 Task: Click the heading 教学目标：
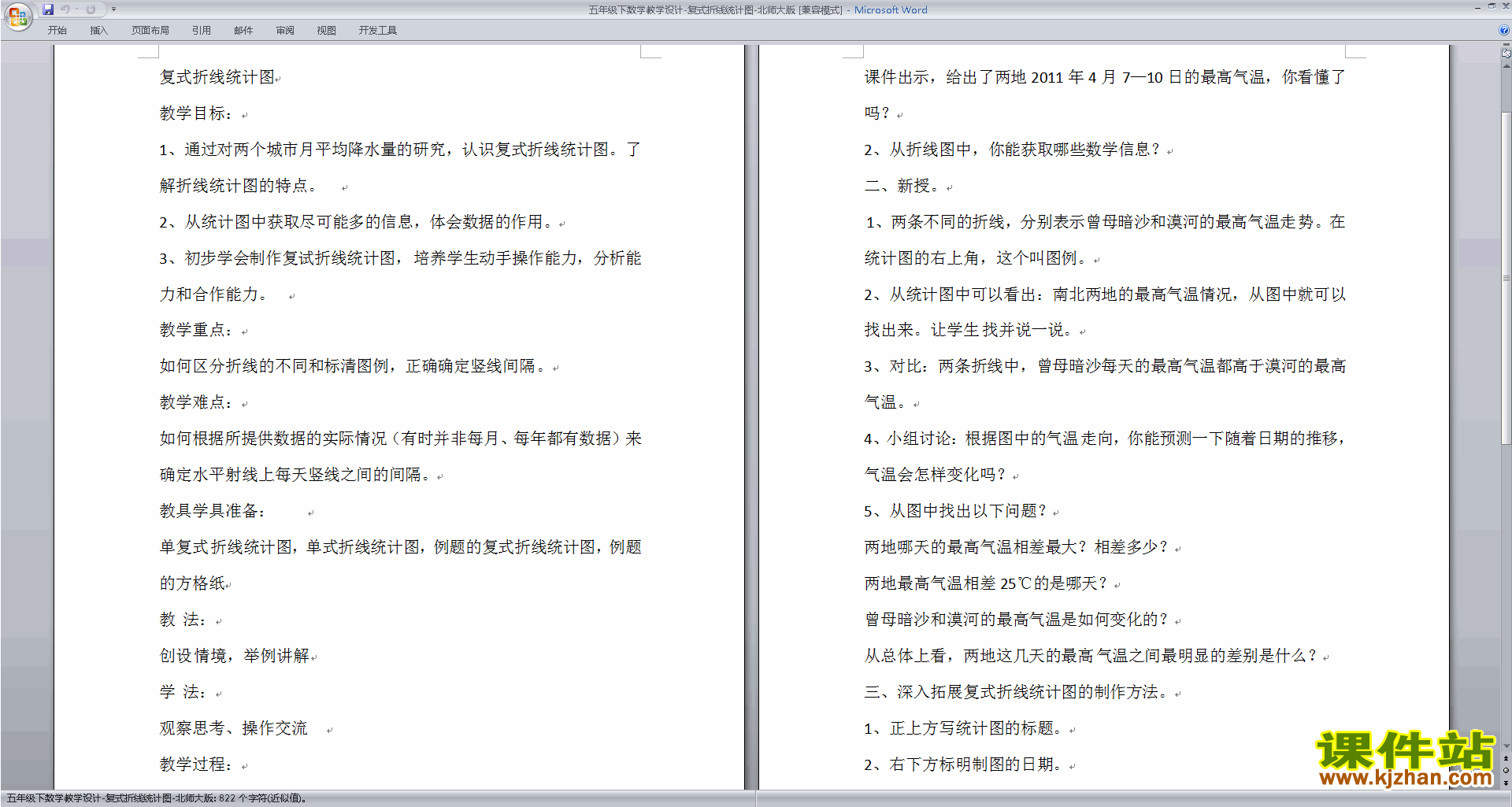(x=197, y=113)
